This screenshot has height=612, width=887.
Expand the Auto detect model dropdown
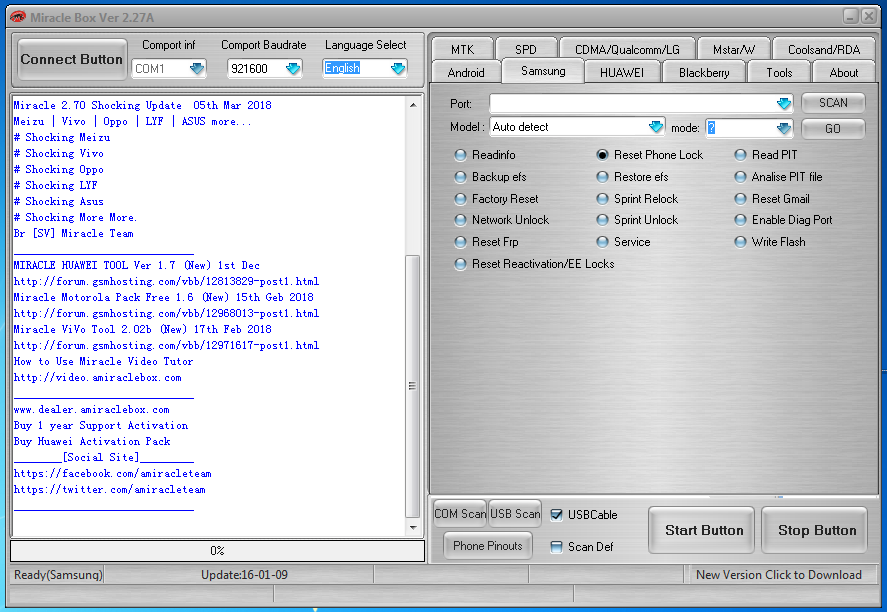pyautogui.click(x=655, y=127)
